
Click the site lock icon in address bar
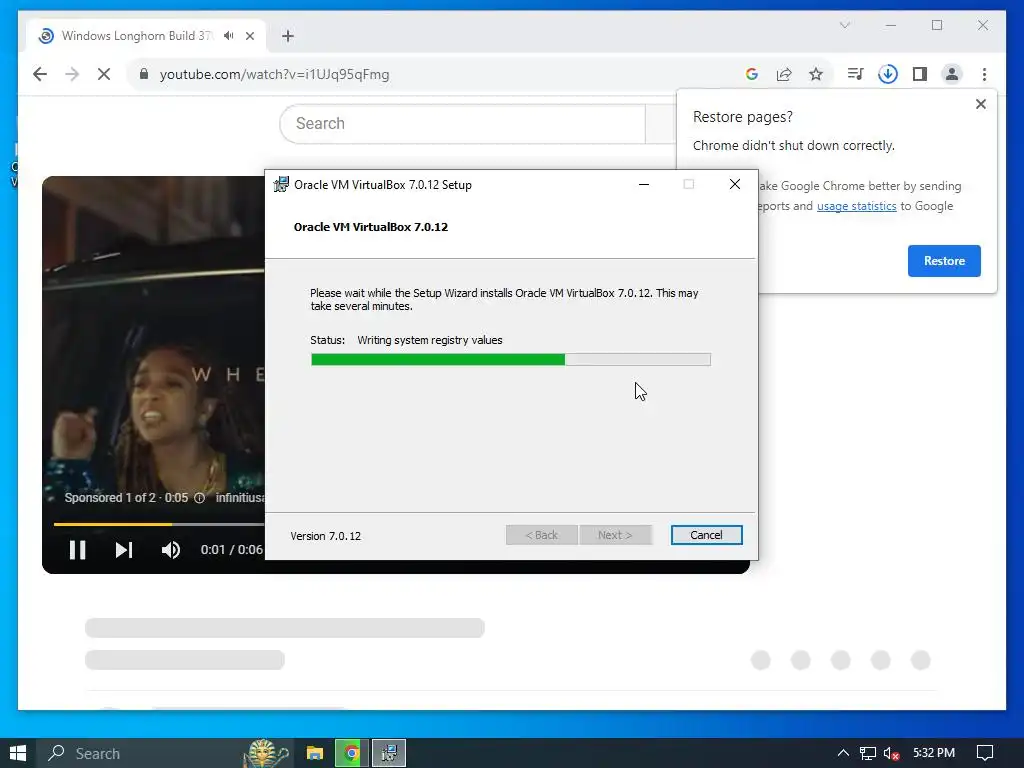144,74
